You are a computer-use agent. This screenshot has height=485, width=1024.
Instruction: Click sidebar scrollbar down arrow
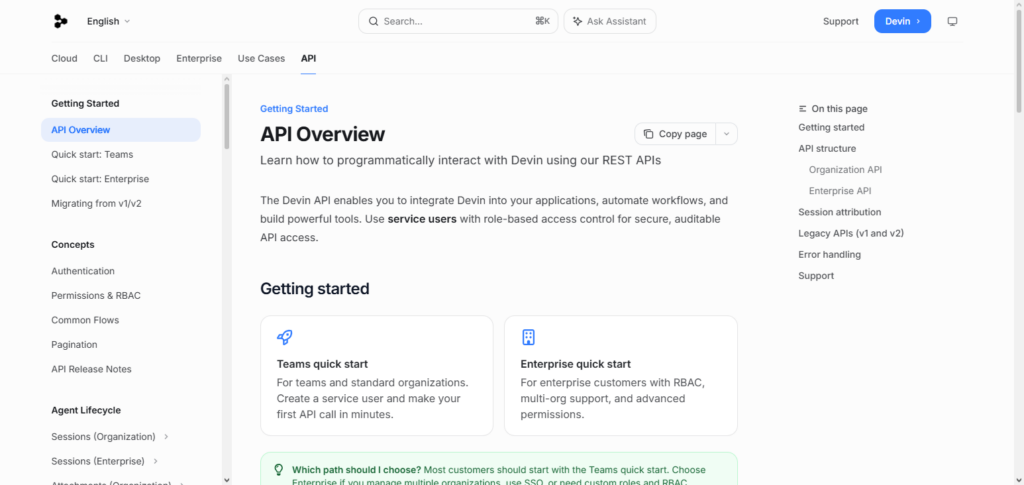pos(227,480)
